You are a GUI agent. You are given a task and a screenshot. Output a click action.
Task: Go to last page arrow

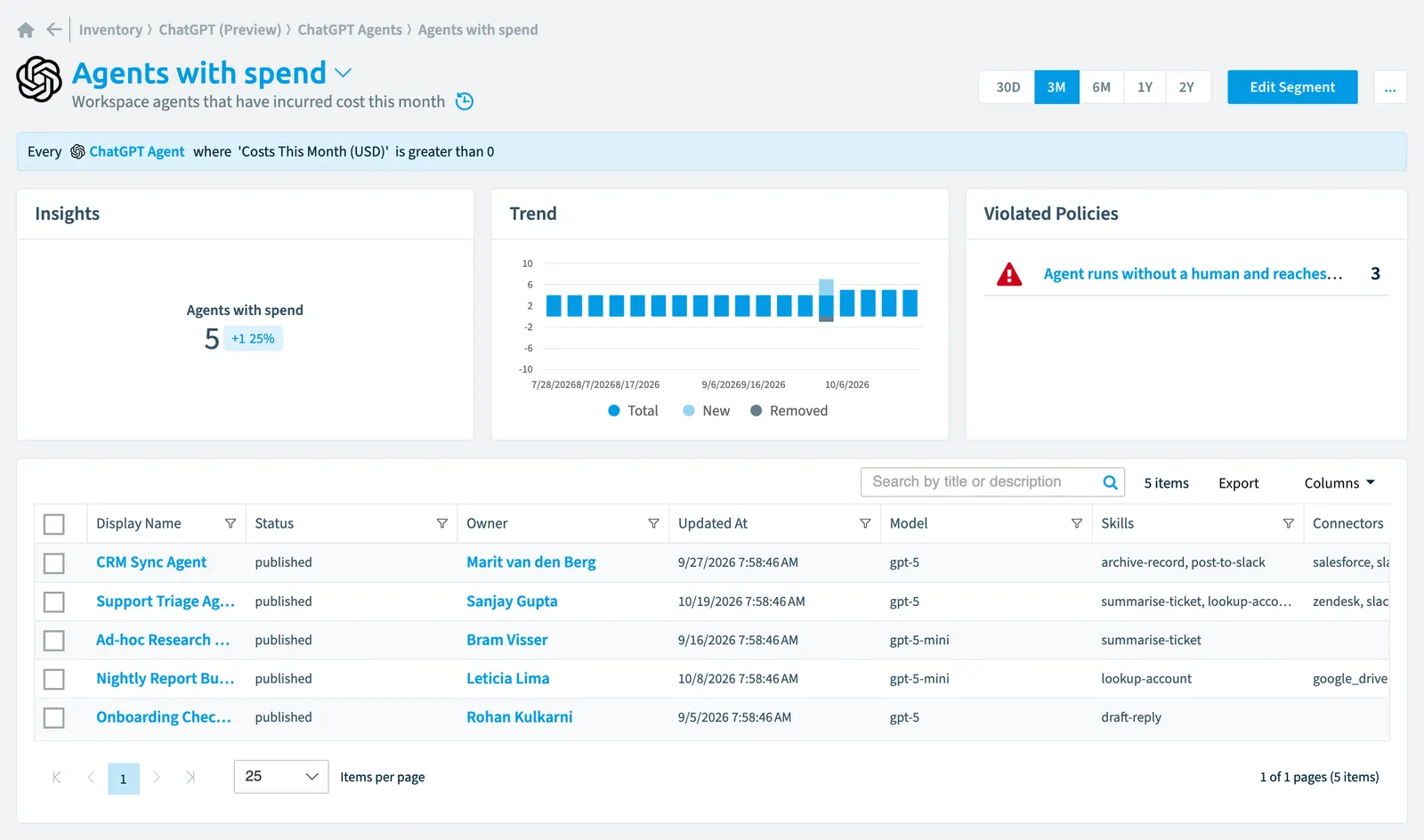point(190,777)
